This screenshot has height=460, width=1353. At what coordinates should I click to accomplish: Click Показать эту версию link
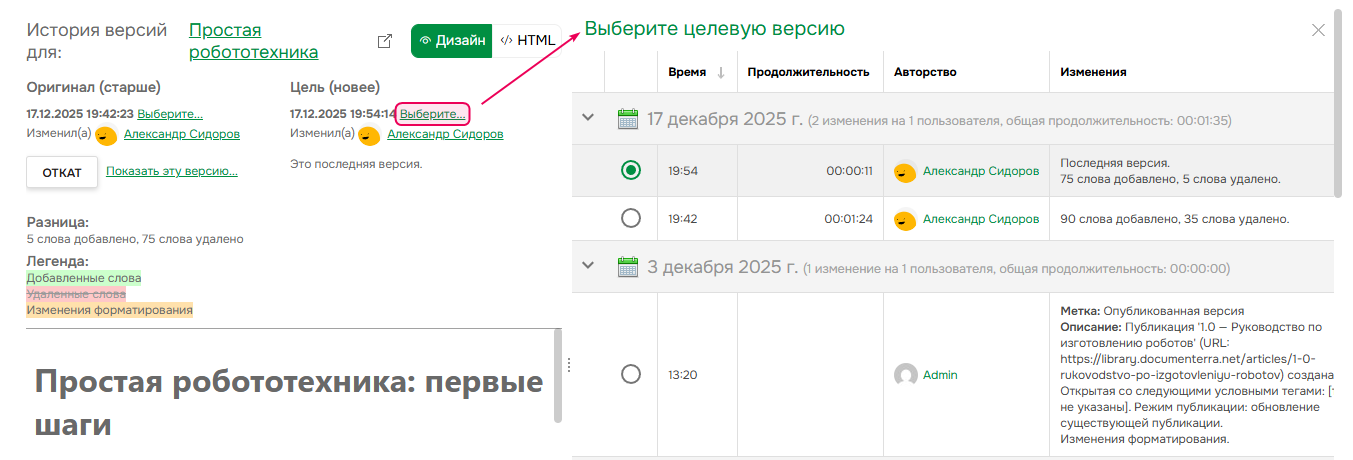[x=172, y=171]
